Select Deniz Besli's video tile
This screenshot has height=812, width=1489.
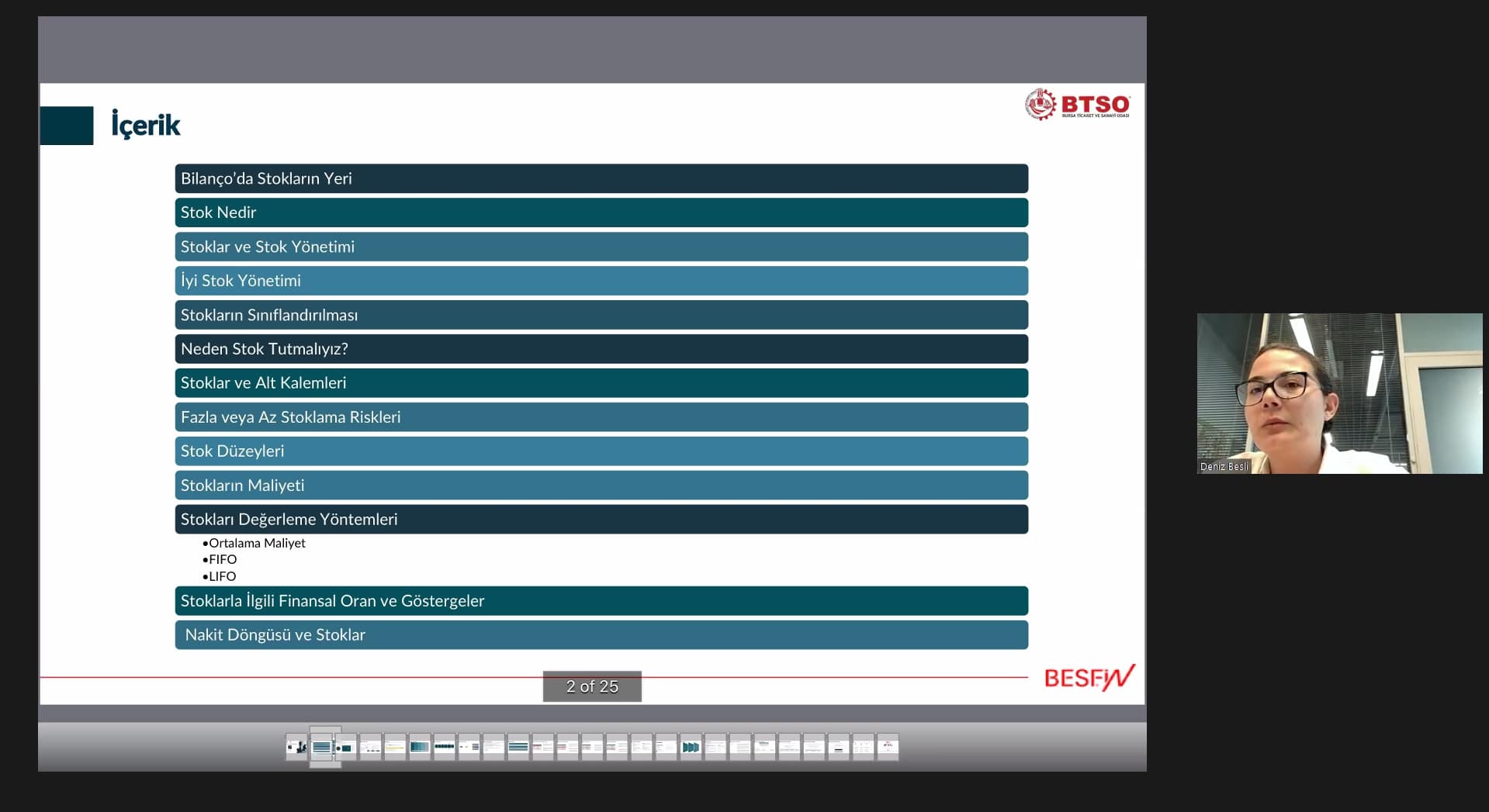(x=1339, y=393)
